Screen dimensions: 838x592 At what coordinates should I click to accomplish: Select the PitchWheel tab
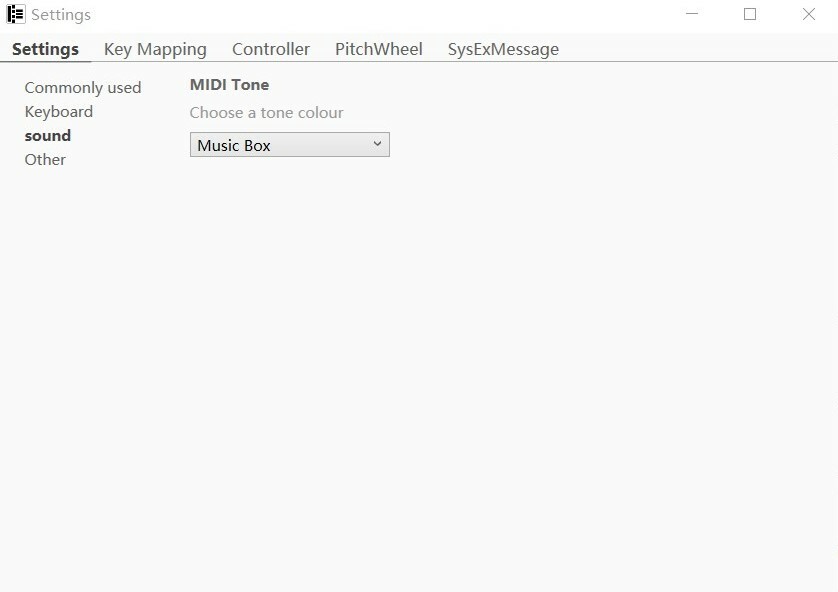378,49
